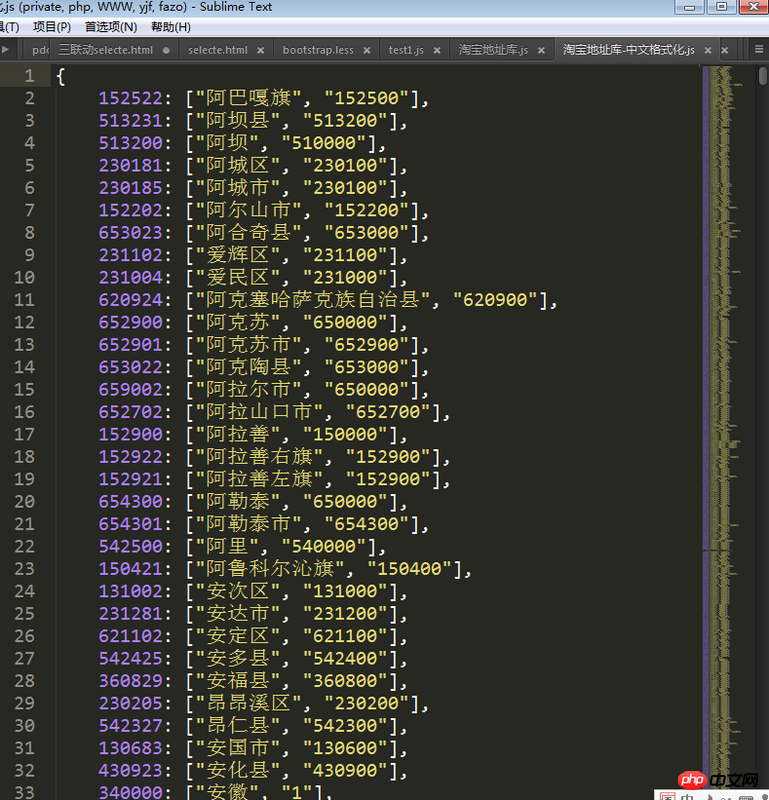This screenshot has width=769, height=800.
Task: Click the string "昂昂溪区"
Action: [x=249, y=704]
